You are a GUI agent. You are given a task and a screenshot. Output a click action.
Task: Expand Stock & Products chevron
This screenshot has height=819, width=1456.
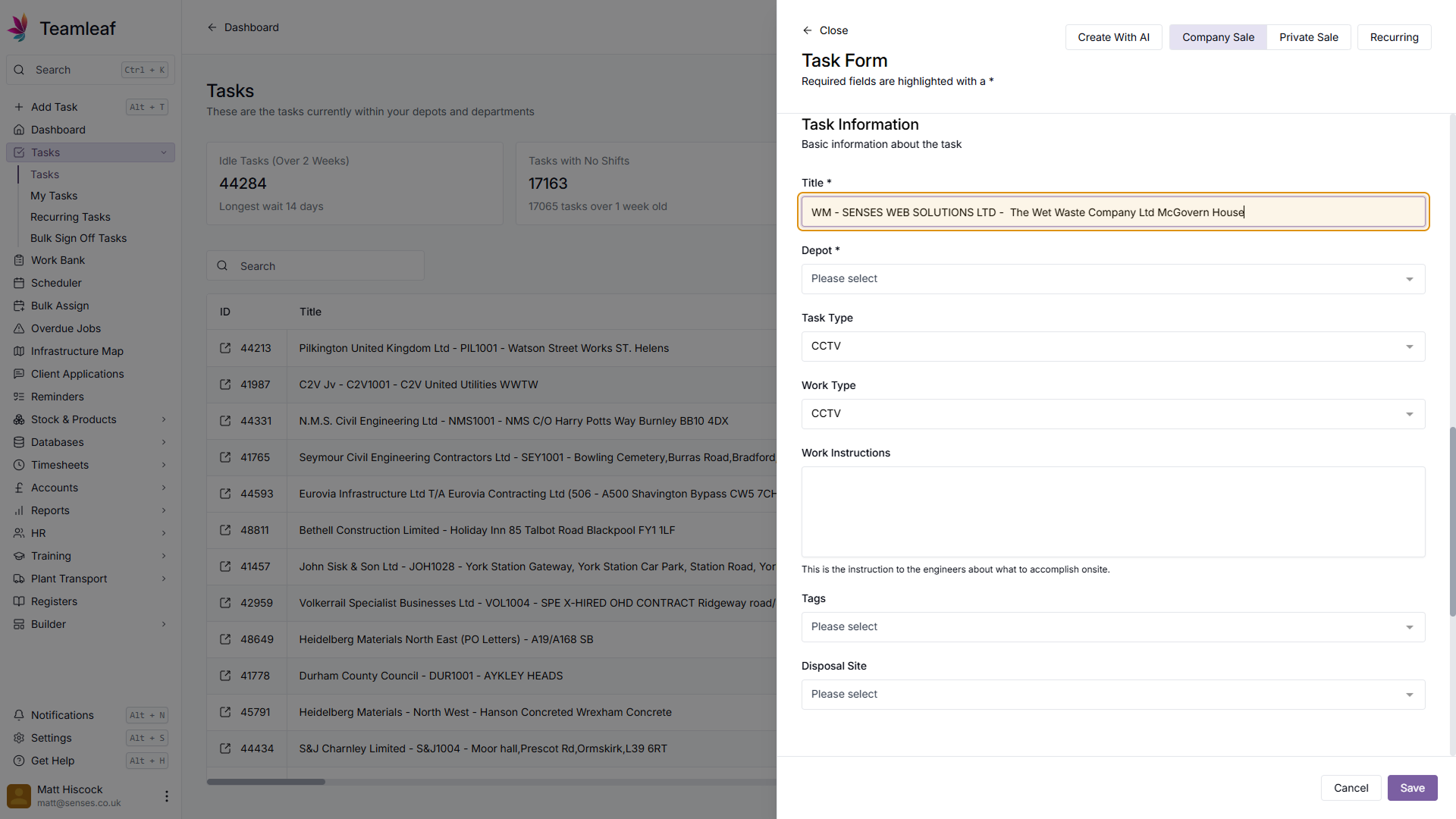pyautogui.click(x=164, y=419)
